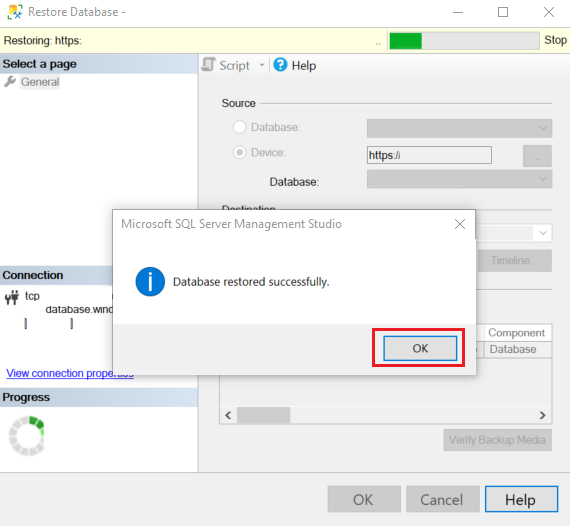Expand the Script dropdown arrow
The height and width of the screenshot is (526, 570).
tap(261, 65)
